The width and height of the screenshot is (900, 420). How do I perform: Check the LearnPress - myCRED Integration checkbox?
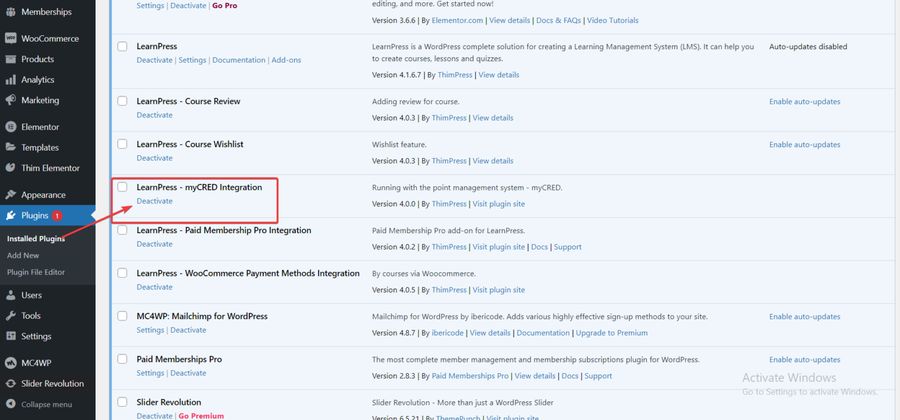coord(122,187)
